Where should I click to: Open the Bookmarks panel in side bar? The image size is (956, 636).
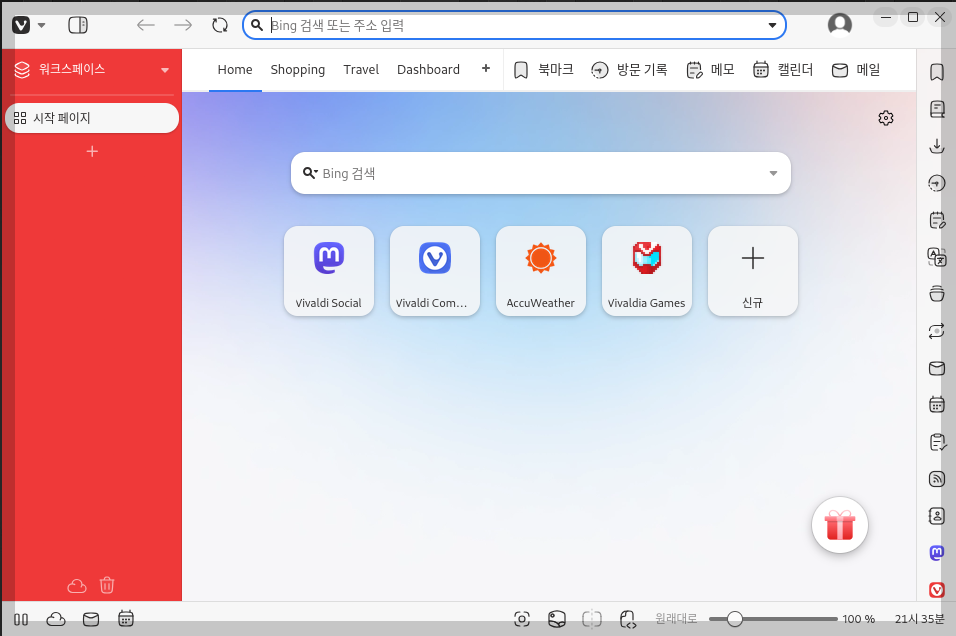point(936,72)
